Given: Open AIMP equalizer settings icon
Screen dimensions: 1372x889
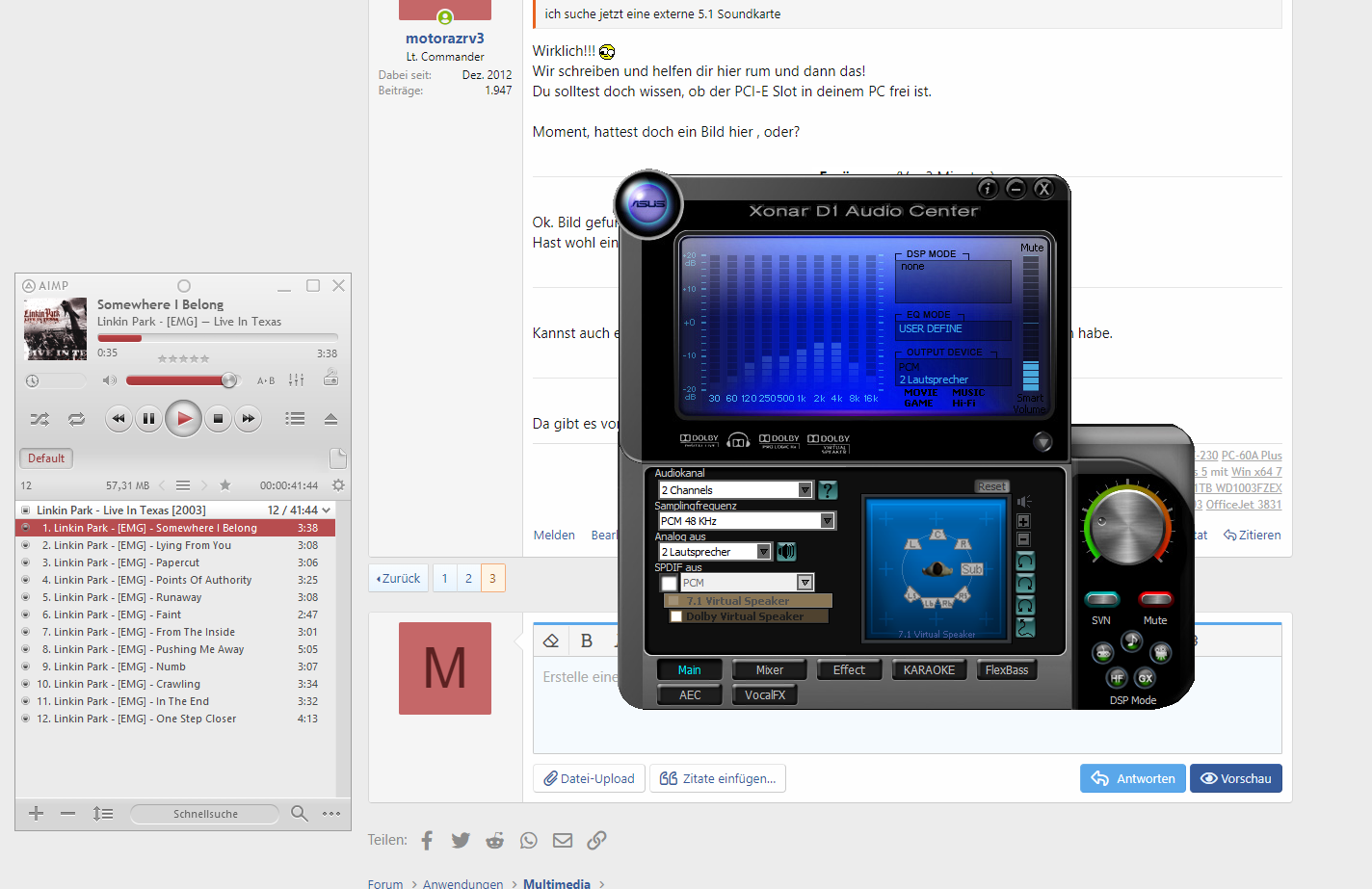Looking at the screenshot, I should click(x=297, y=380).
